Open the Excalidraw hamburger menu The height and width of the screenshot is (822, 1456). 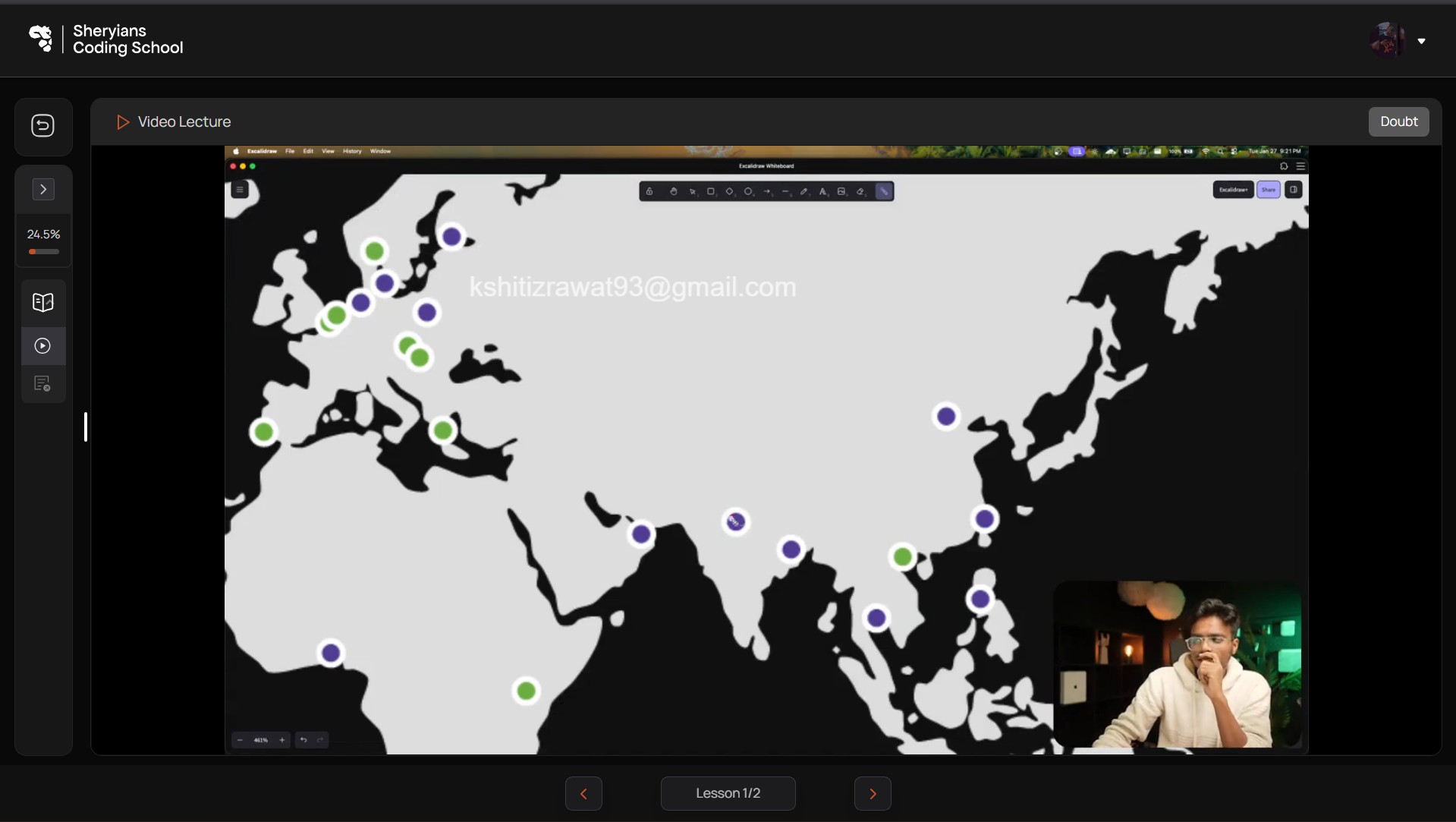240,190
